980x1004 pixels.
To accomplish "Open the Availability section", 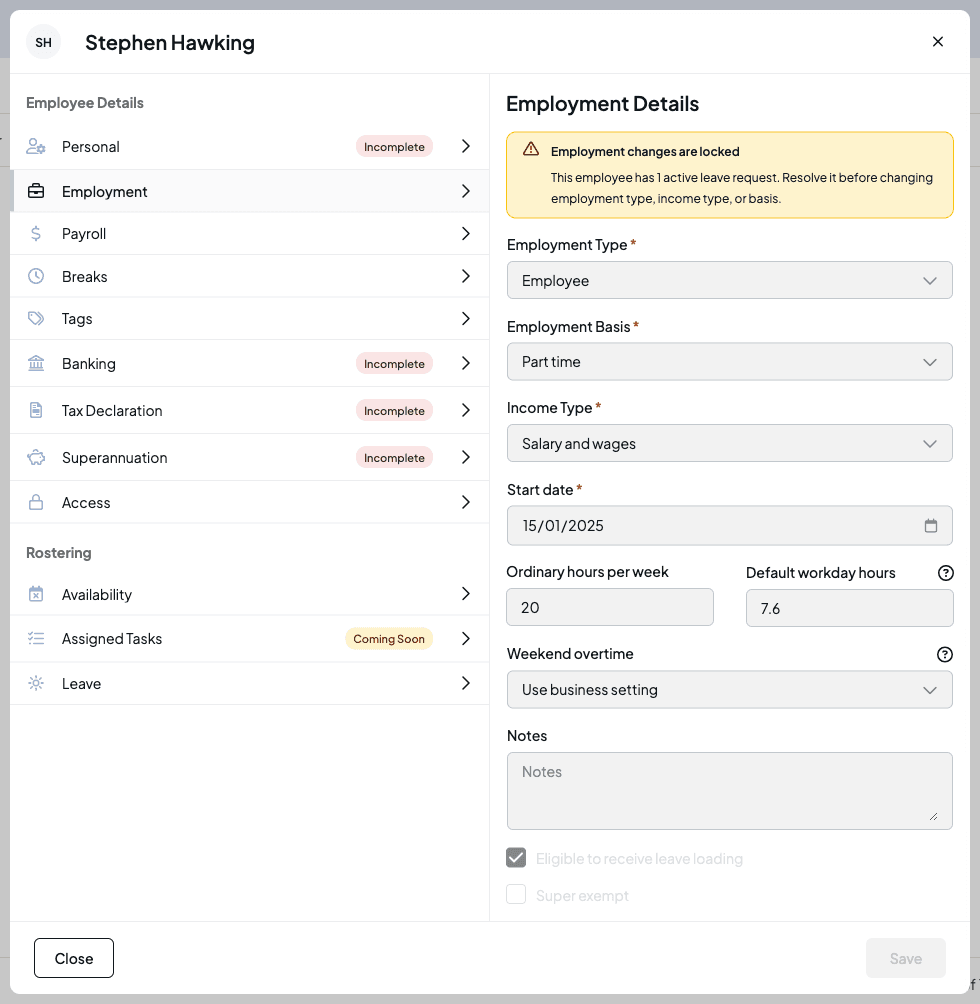I will point(250,594).
